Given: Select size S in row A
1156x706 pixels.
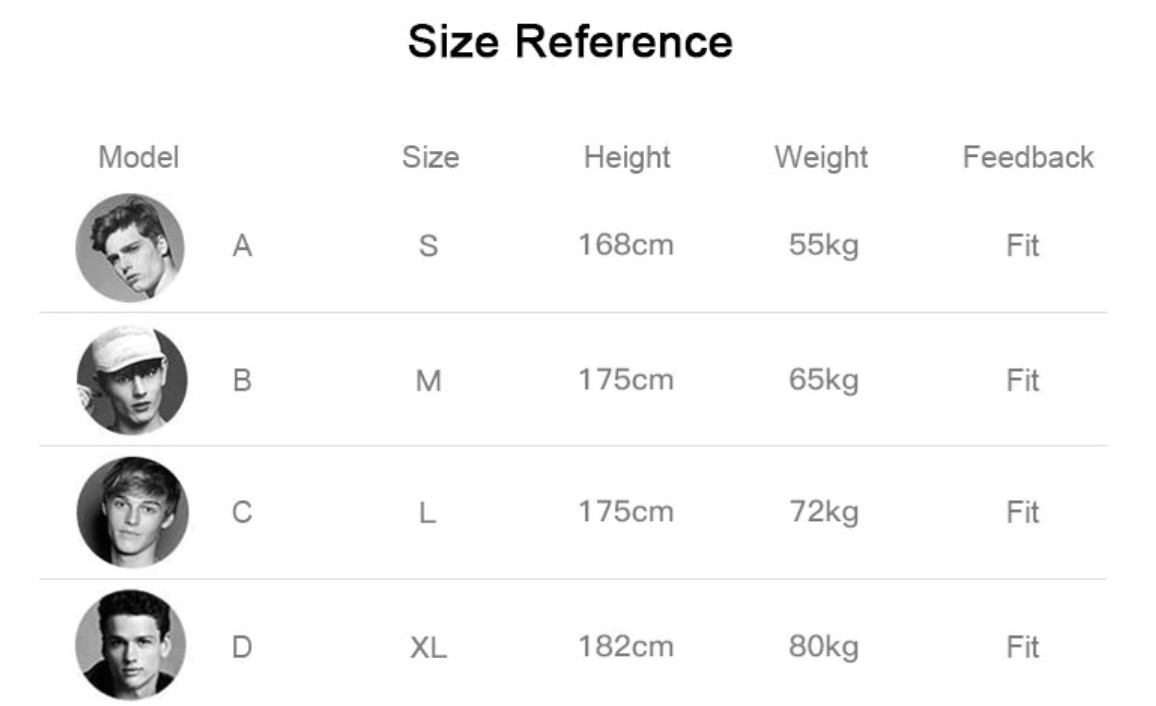Looking at the screenshot, I should pyautogui.click(x=428, y=246).
